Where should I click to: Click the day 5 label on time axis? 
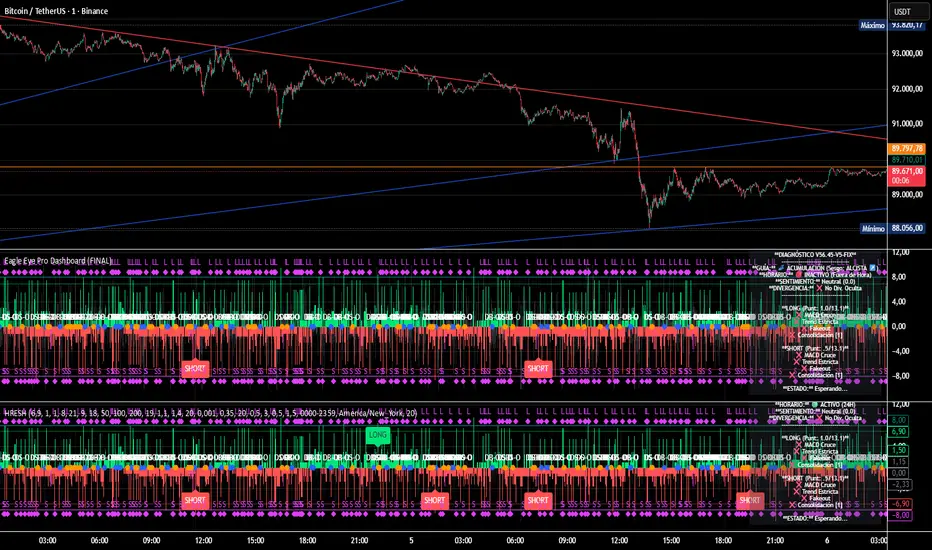pyautogui.click(x=411, y=540)
